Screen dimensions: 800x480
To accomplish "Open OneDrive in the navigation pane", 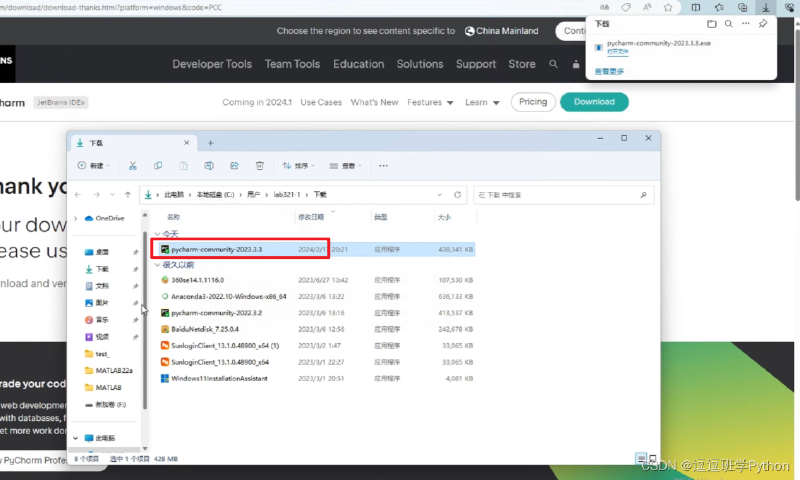I will coord(105,218).
